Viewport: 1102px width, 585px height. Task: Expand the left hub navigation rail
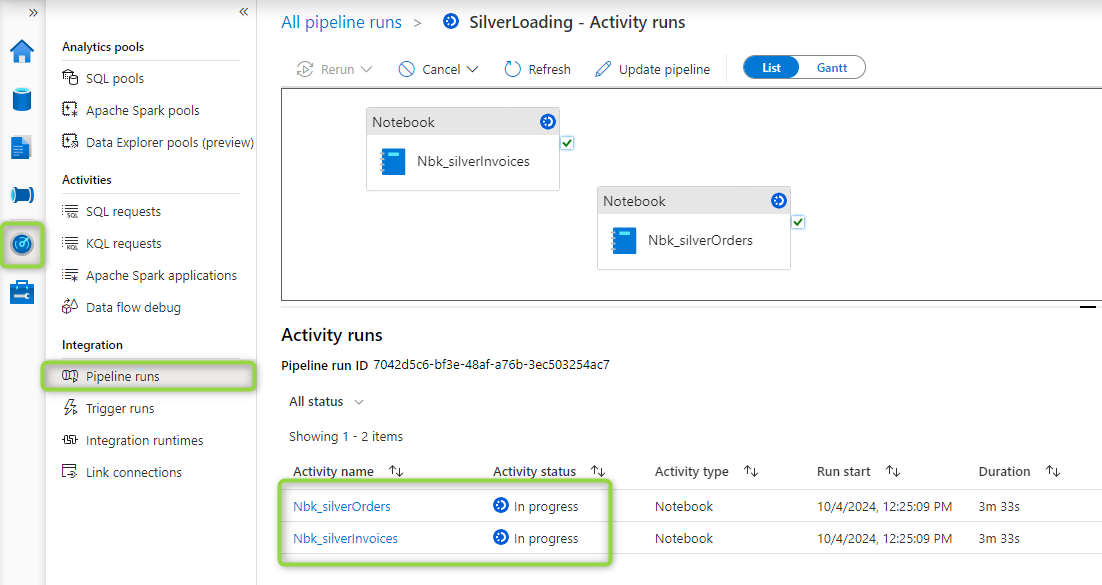pos(32,13)
